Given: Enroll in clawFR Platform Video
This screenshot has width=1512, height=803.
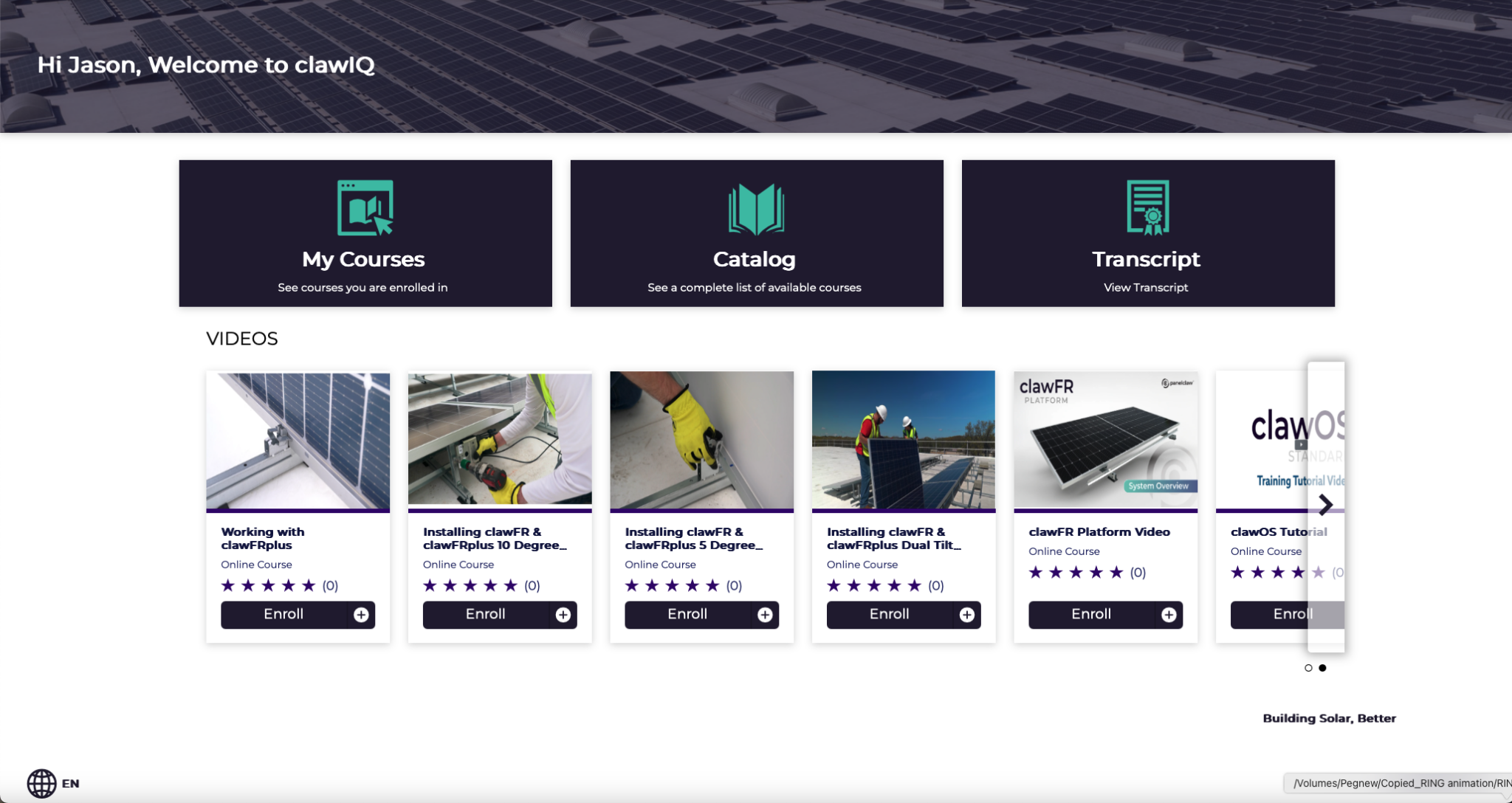Looking at the screenshot, I should pos(1091,615).
